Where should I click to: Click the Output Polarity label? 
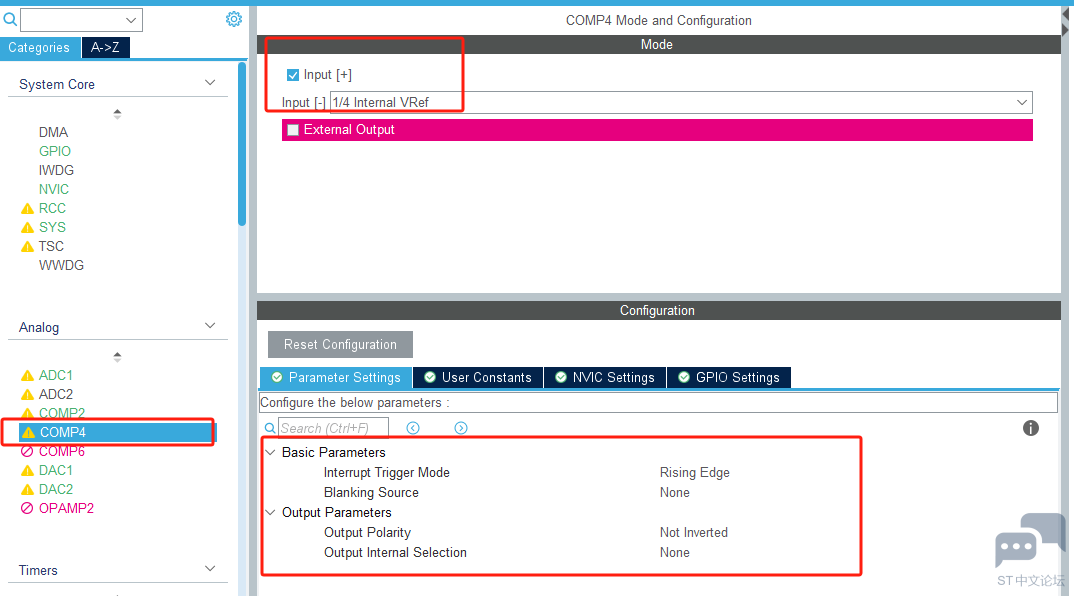coord(368,532)
